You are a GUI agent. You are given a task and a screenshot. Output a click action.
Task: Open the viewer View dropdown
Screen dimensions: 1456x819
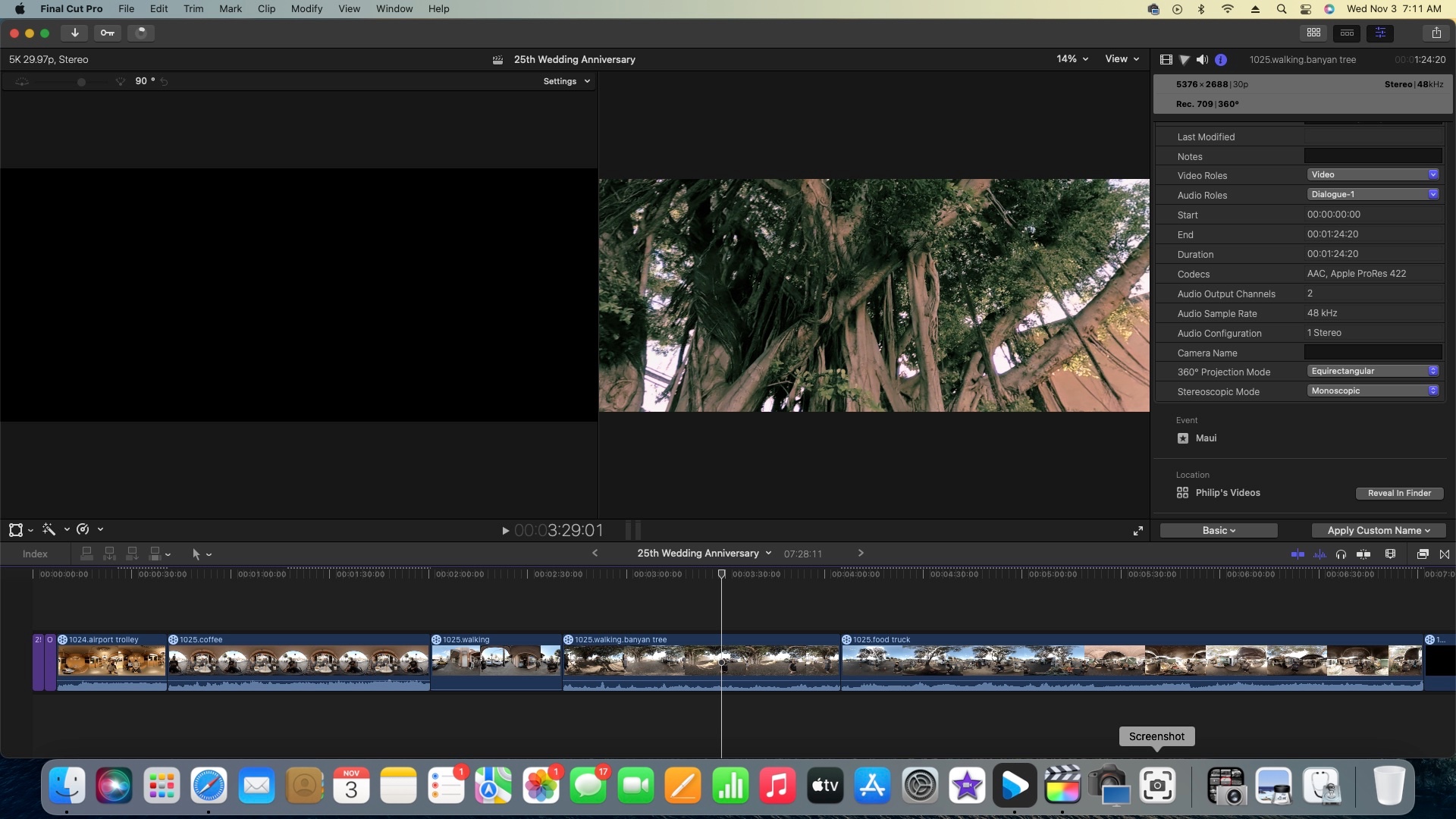[1122, 59]
